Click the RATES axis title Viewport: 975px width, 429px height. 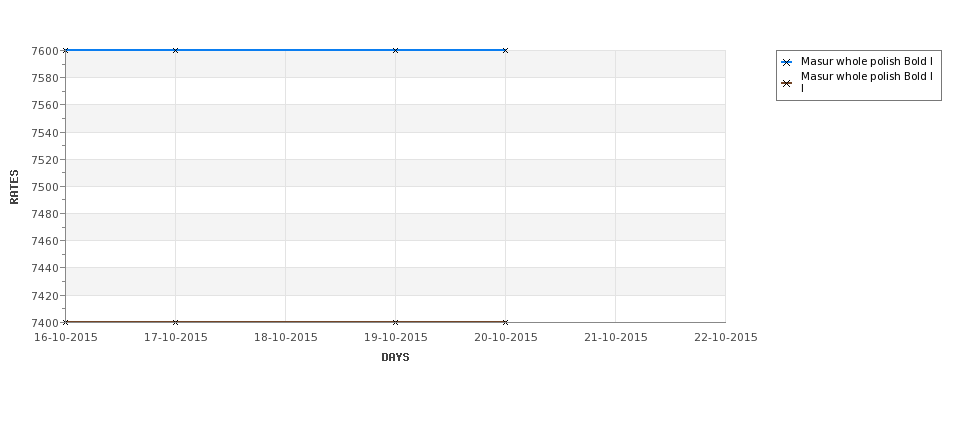(x=14, y=187)
